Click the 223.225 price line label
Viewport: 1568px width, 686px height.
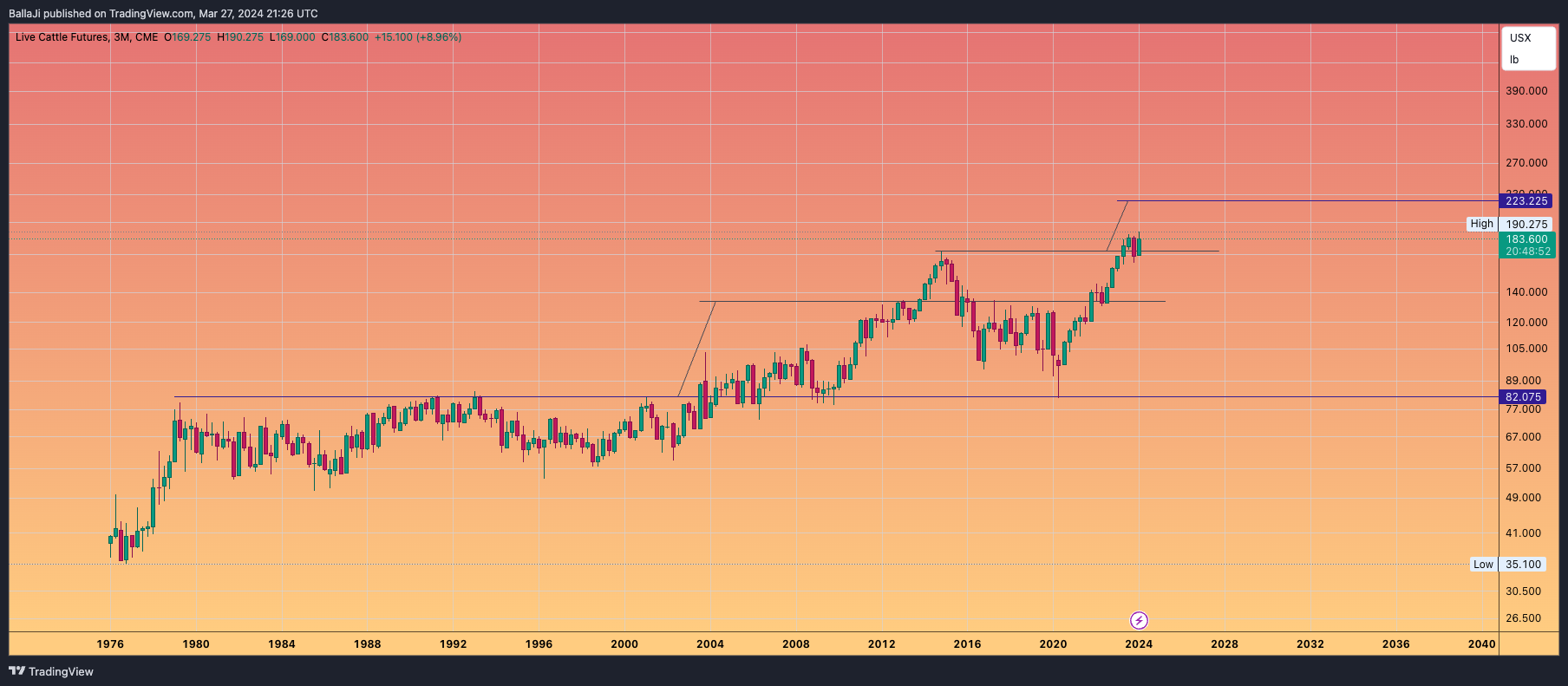click(1526, 201)
